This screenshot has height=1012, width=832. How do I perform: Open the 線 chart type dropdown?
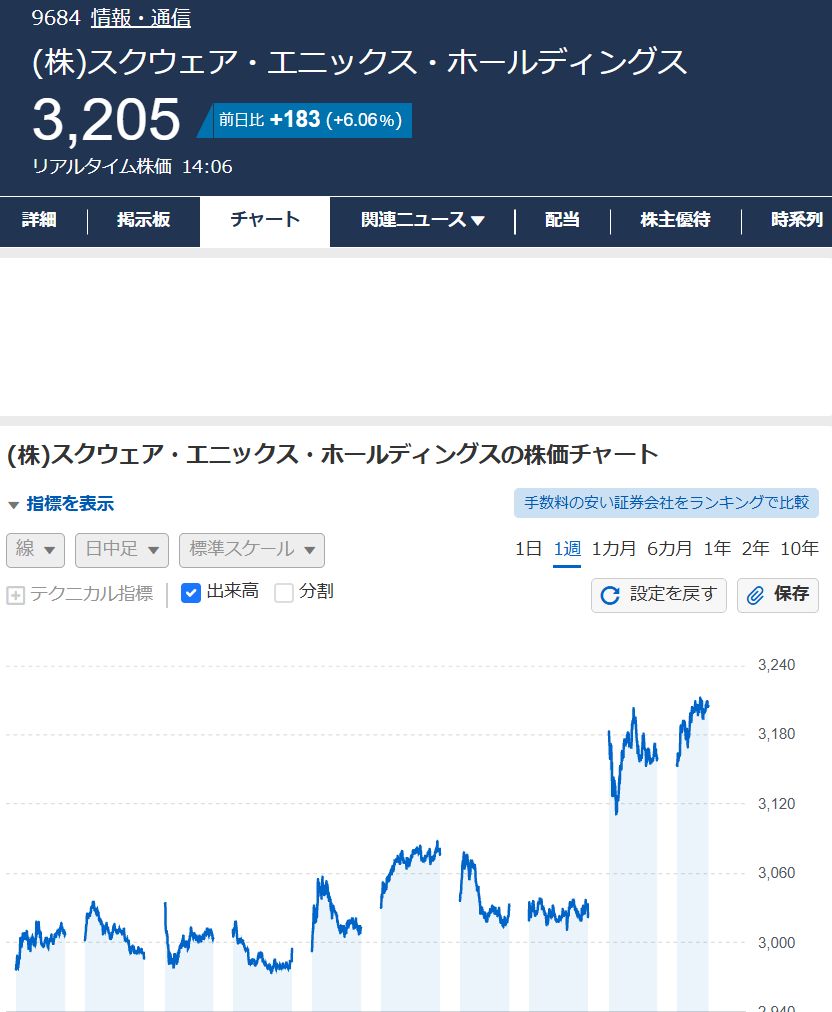(x=36, y=550)
